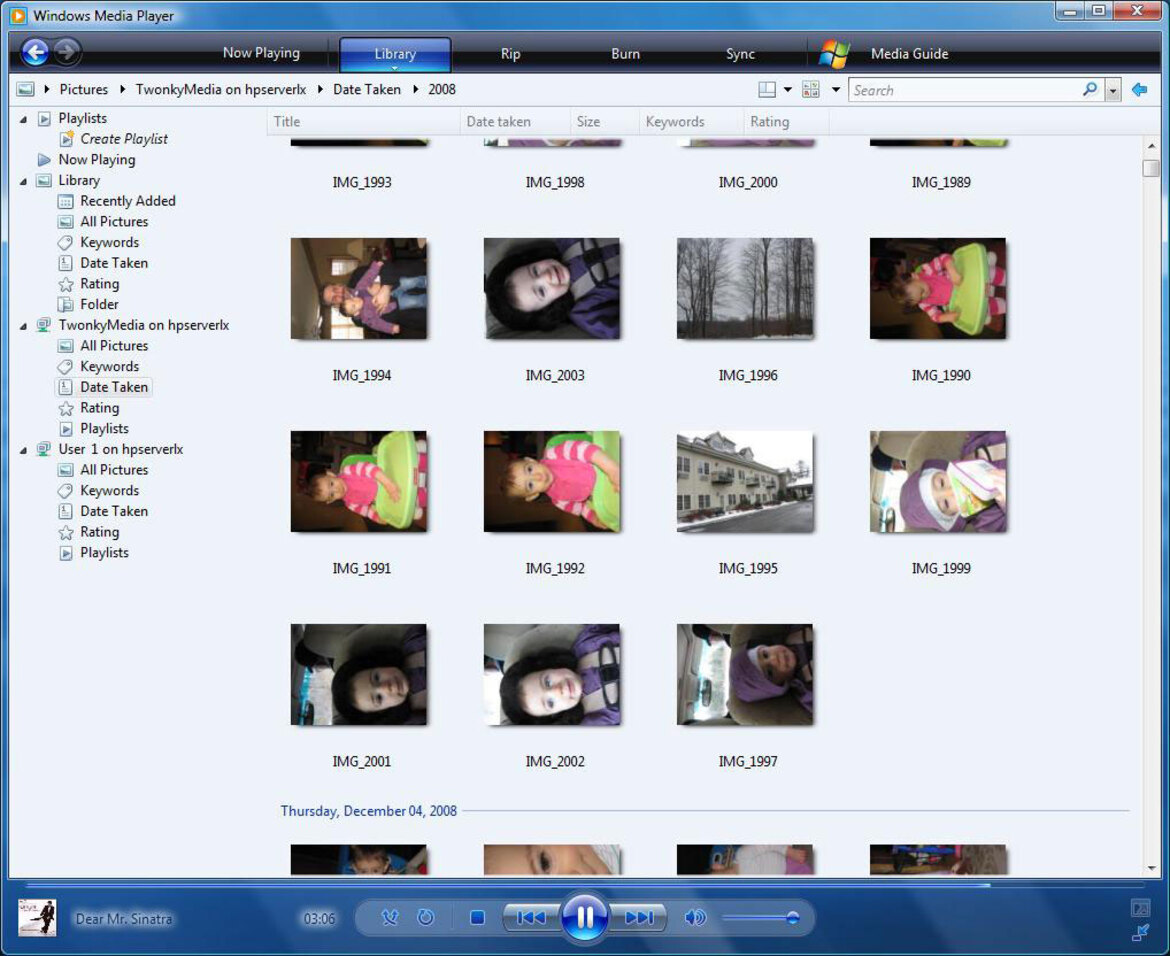Select All Pictures under User 1
Screen dimensions: 1170x956
114,470
